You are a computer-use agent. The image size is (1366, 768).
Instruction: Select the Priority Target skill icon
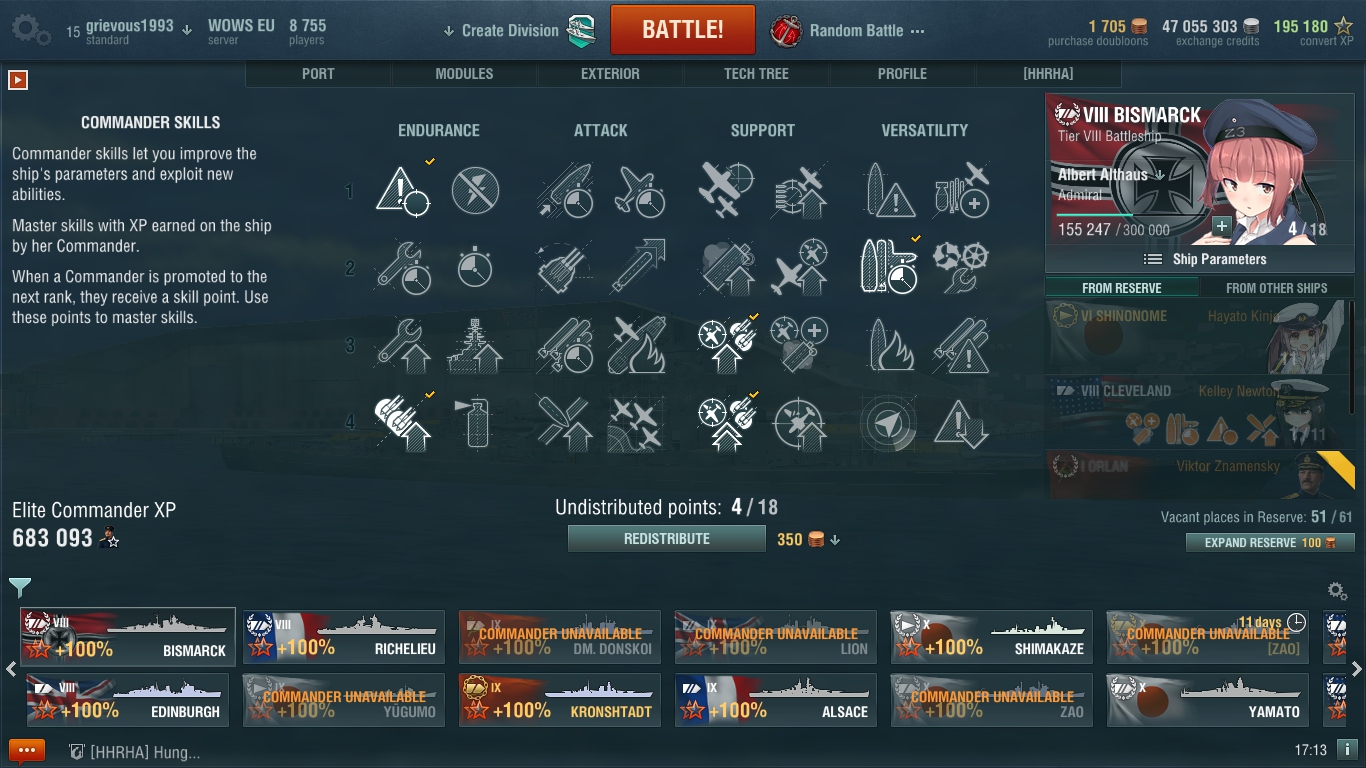(x=403, y=191)
